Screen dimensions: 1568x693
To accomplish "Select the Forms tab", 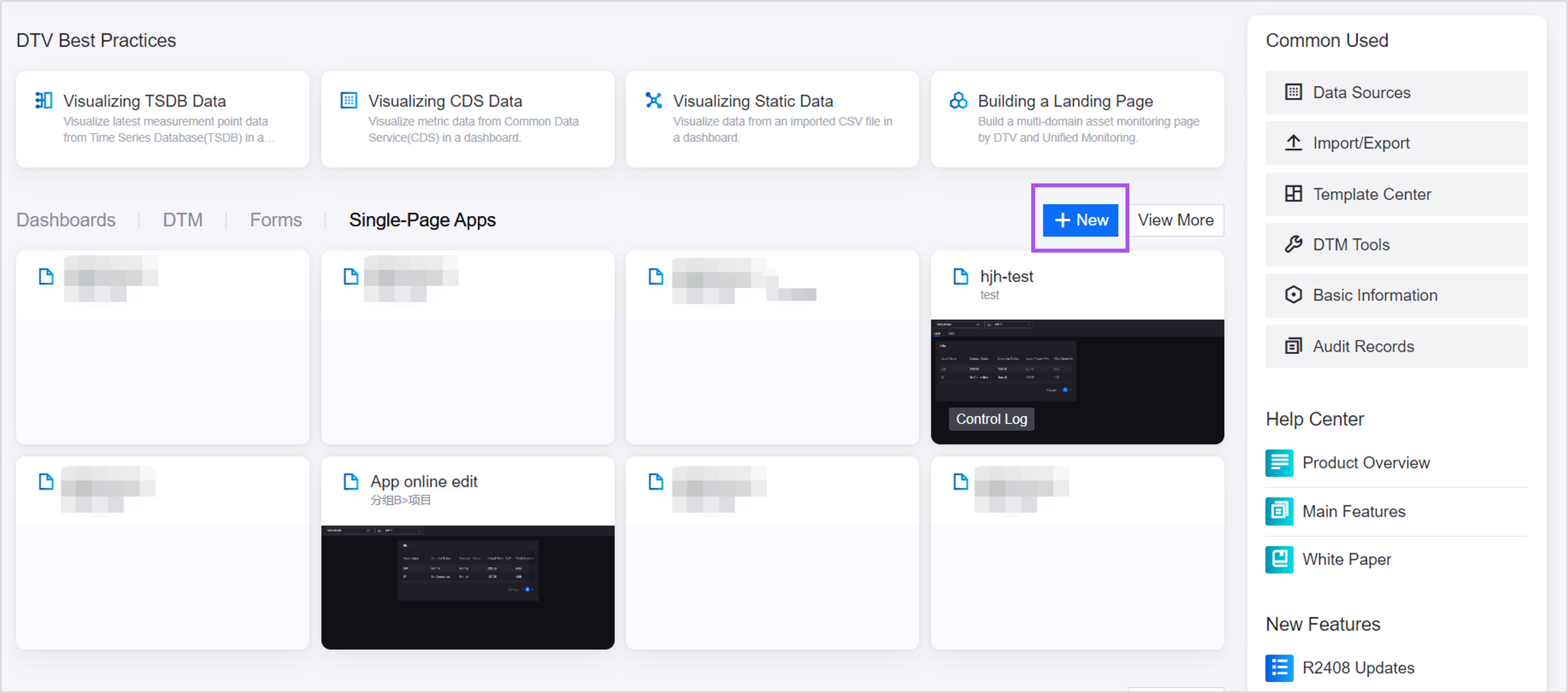I will point(276,220).
